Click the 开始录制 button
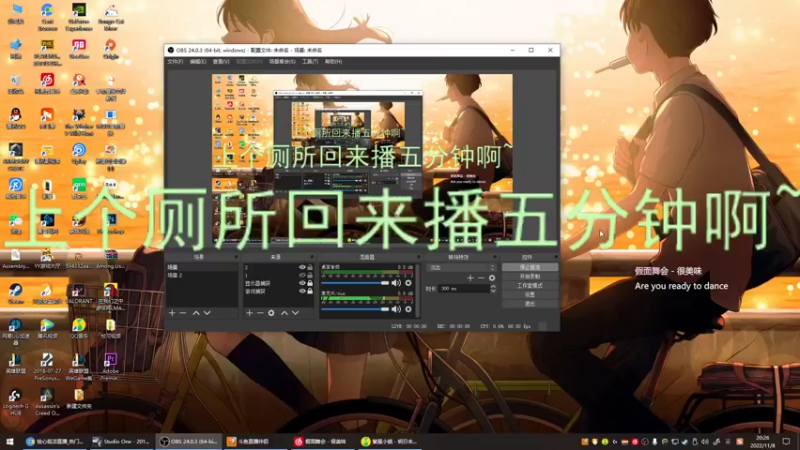800x450 pixels. point(530,277)
